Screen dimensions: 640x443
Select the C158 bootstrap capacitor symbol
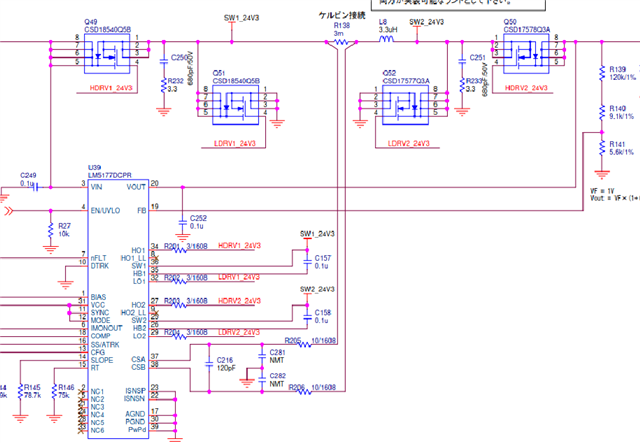click(x=307, y=316)
